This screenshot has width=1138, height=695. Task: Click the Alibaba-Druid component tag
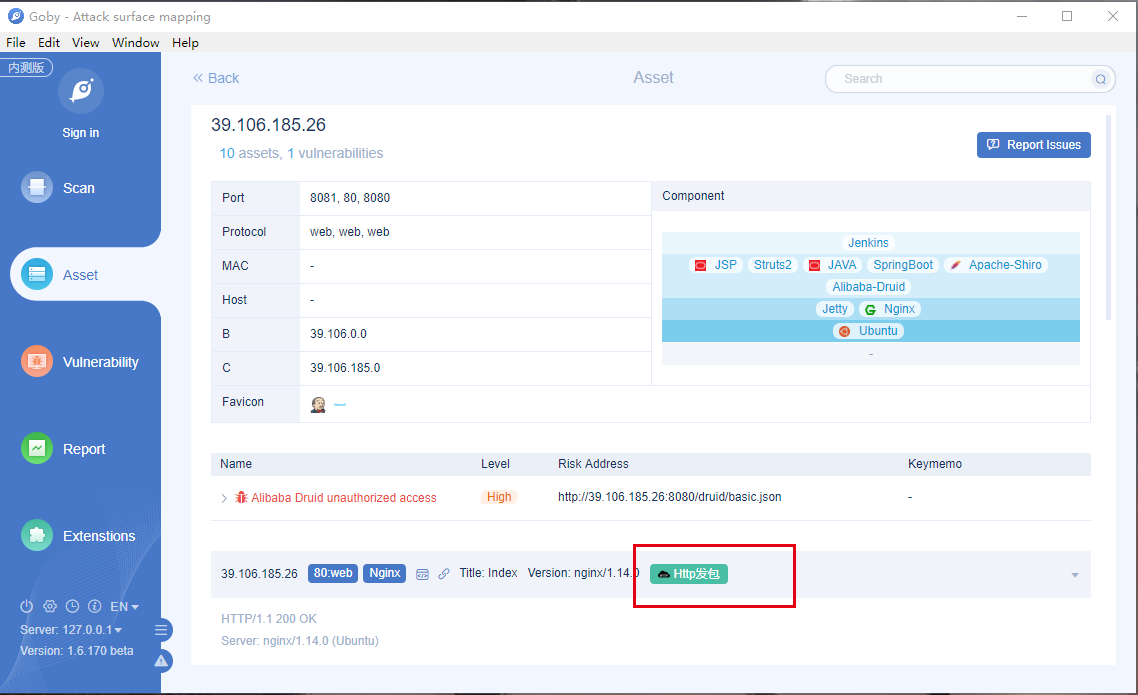(869, 287)
